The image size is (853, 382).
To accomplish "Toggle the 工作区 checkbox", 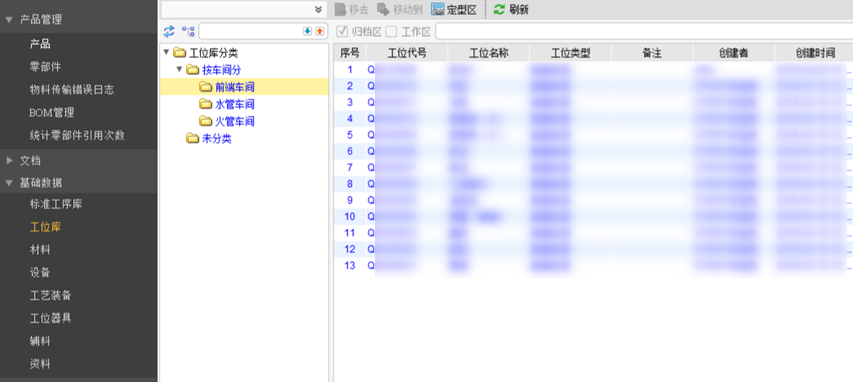I will 391,32.
